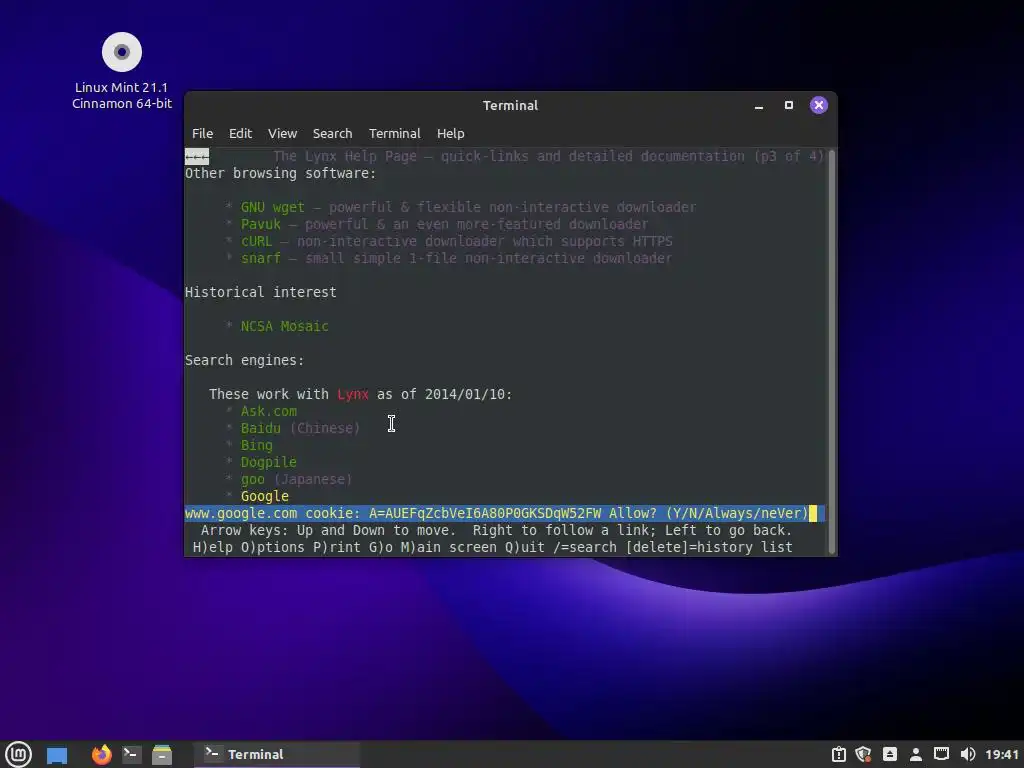Click the snarf link
Screen dimensions: 1024x768
(261, 258)
